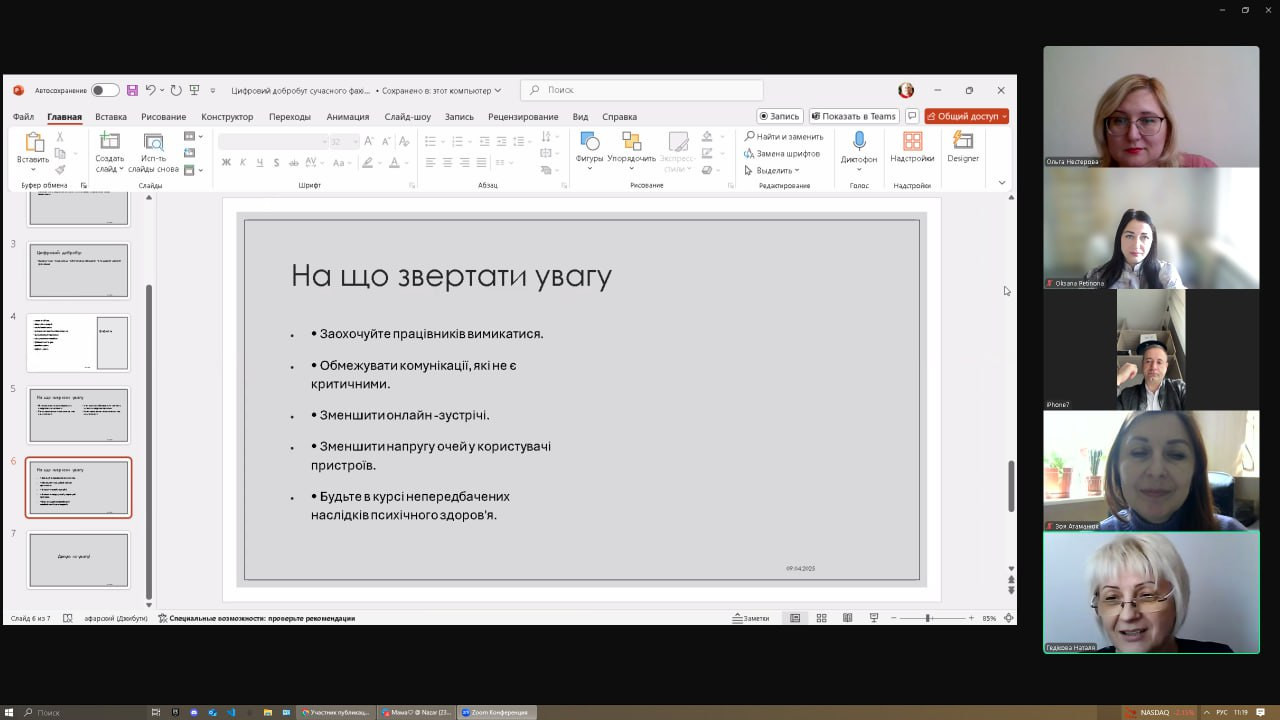Toggle the Notes (Заметки) pane

coord(751,618)
